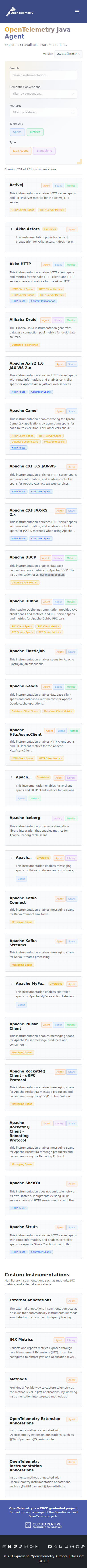The height and width of the screenshot is (1568, 87).
Task: Expand the Apache MyFaces card chevron
Action: pos(12,984)
